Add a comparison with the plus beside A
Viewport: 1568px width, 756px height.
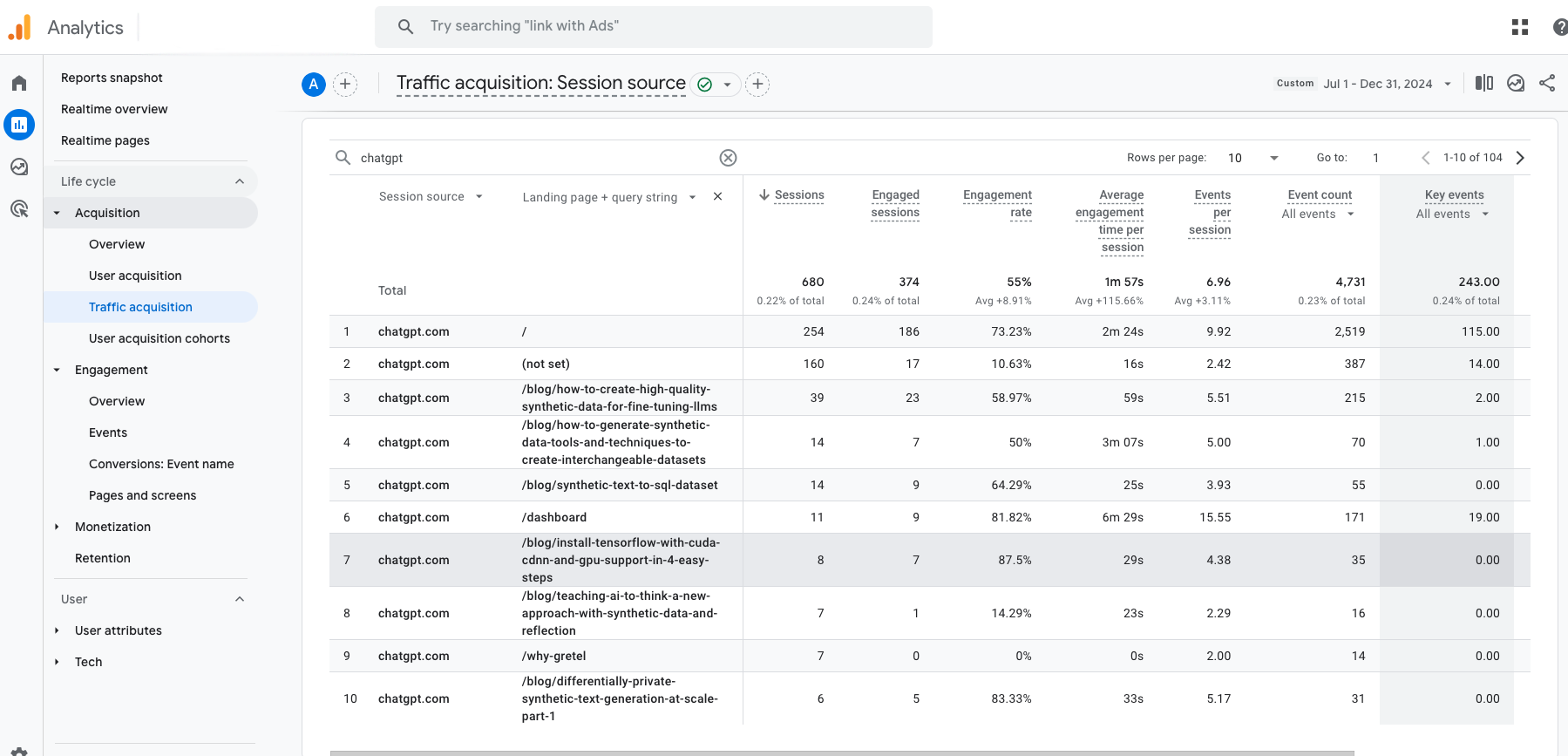point(345,85)
